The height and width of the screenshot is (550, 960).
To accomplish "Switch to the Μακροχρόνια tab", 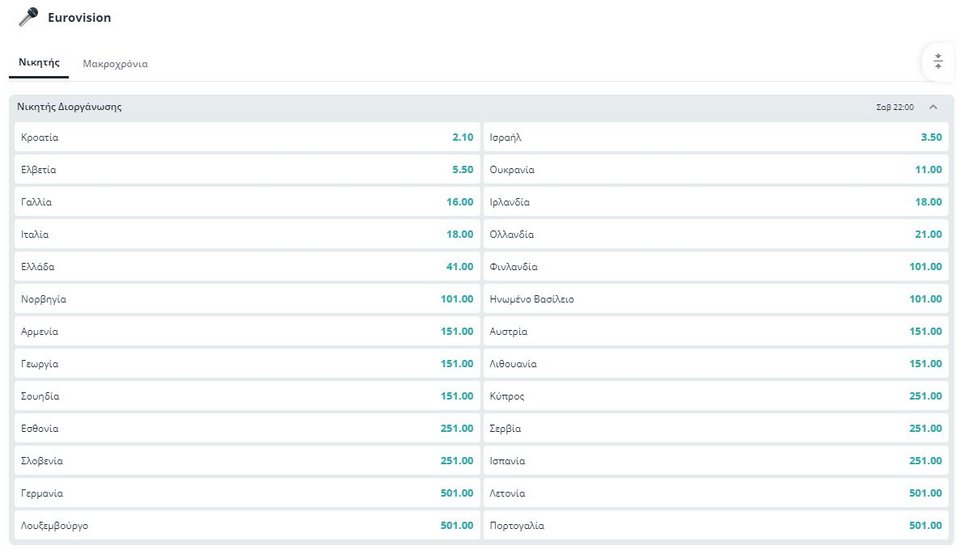I will click(x=115, y=64).
